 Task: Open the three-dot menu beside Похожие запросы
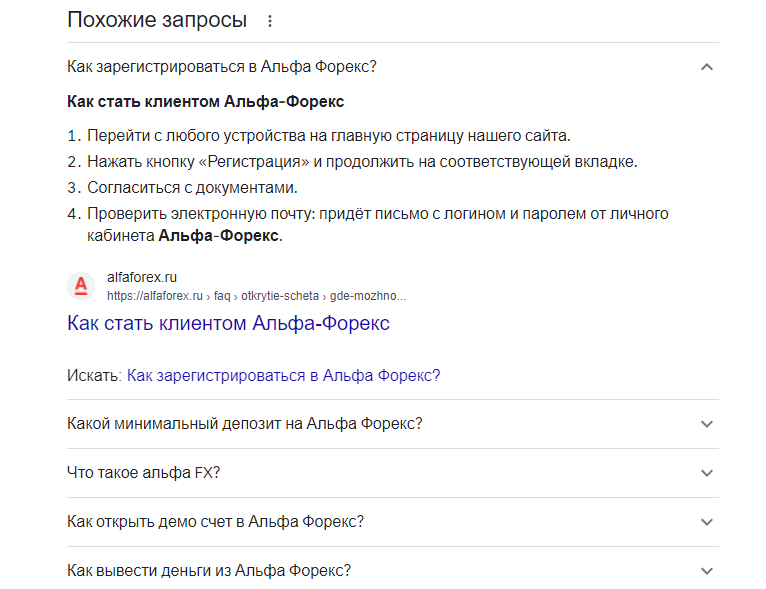point(270,21)
